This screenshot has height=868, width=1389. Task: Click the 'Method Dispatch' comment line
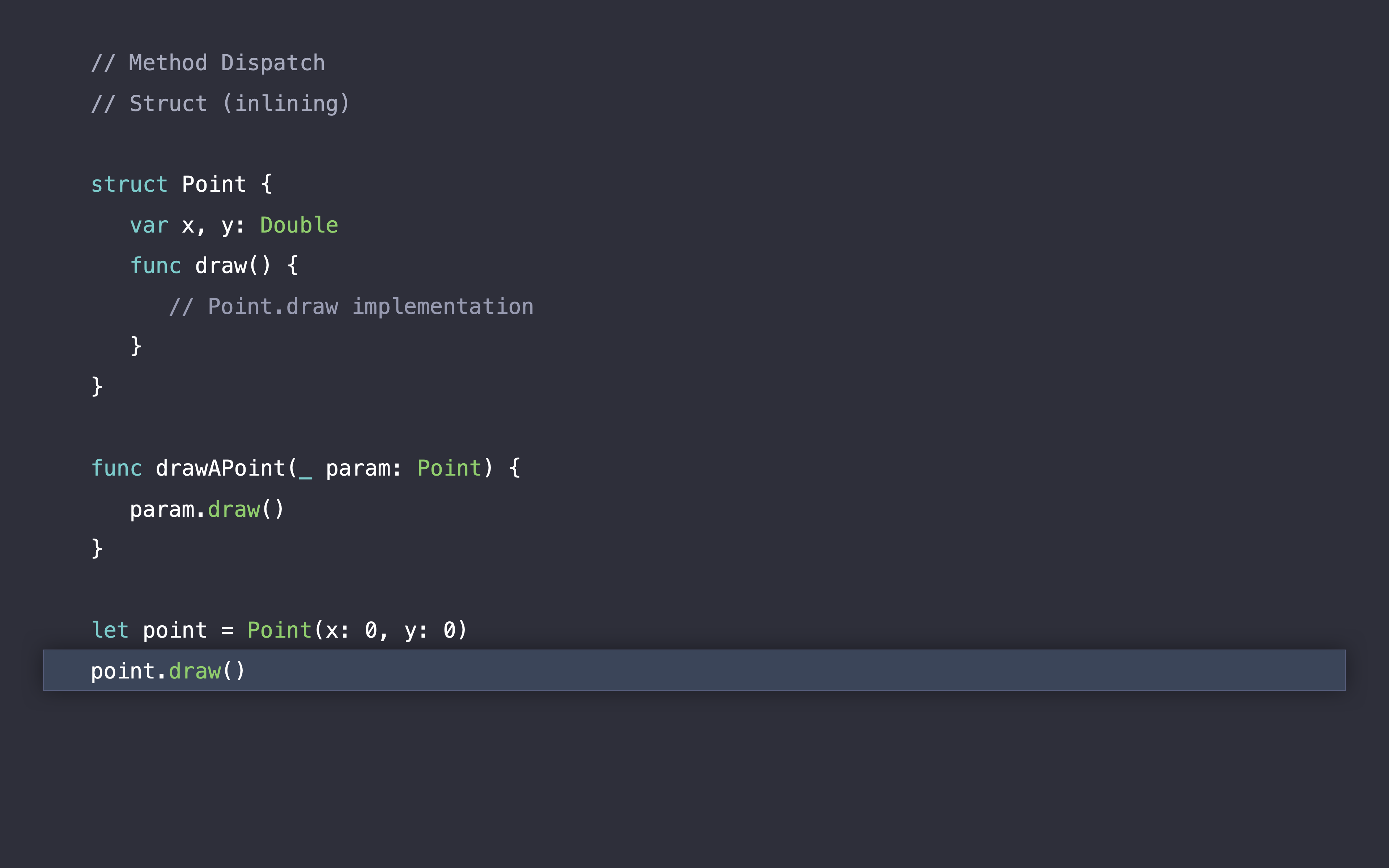coord(208,63)
